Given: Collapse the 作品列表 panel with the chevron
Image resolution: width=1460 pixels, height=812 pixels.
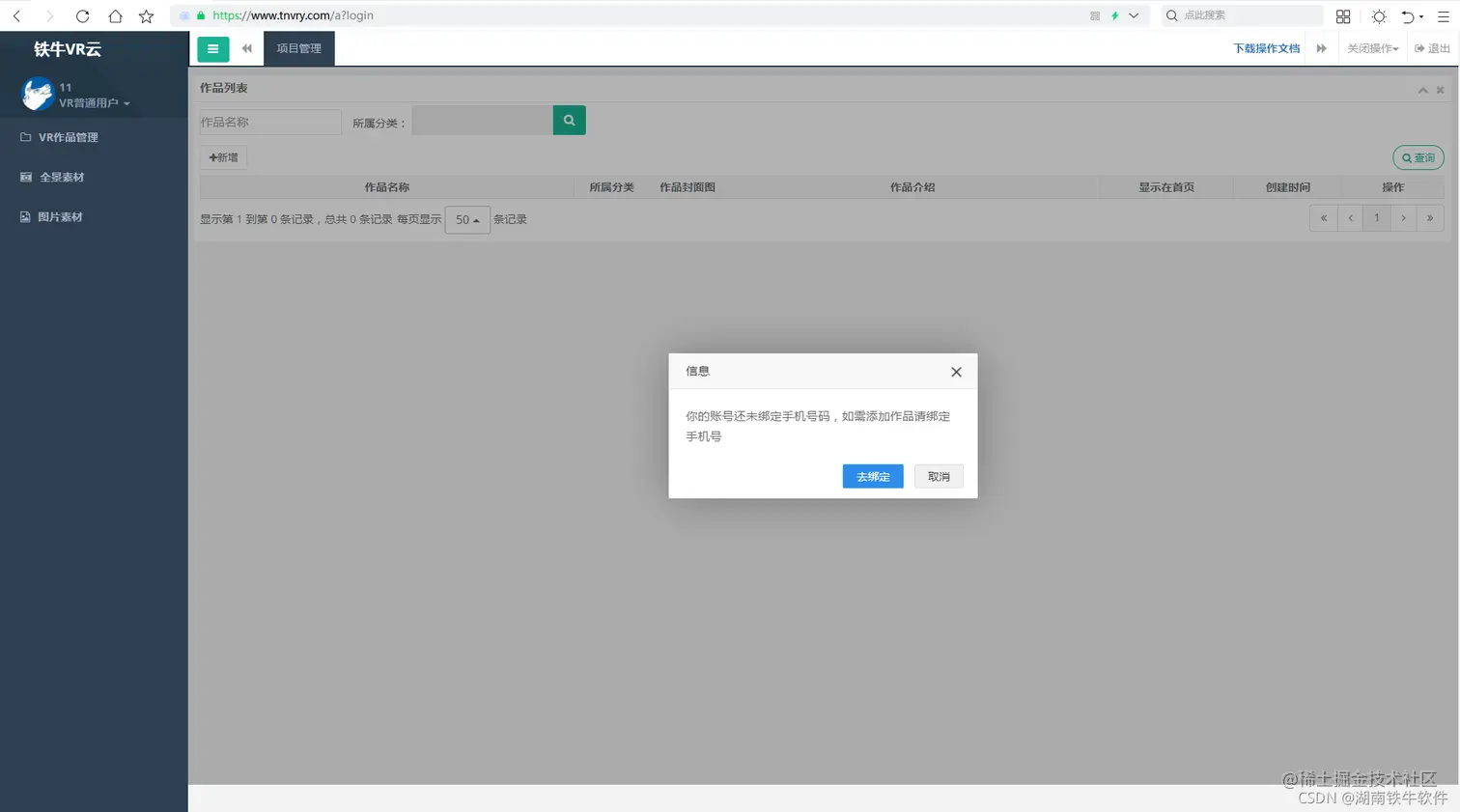Looking at the screenshot, I should (x=1422, y=89).
